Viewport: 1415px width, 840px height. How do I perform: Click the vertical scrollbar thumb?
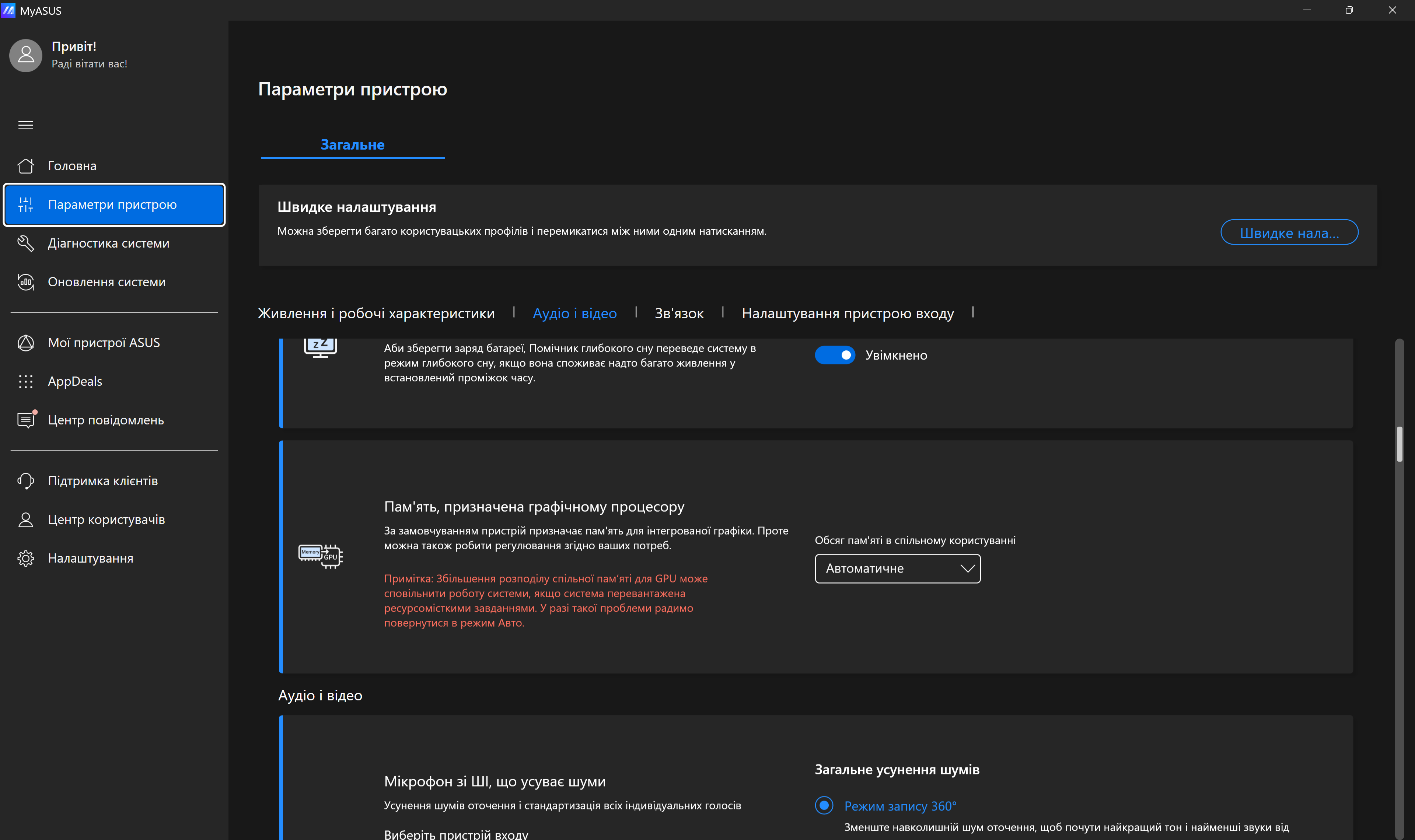point(1399,444)
